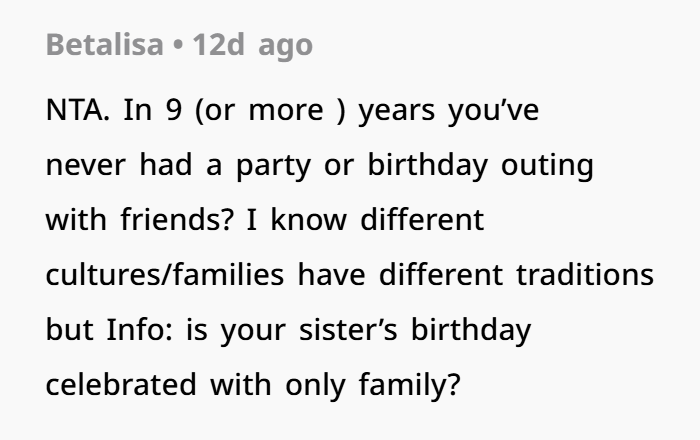Click the word "but" before Info
Viewport: 700px width, 440px height.
click(x=70, y=331)
